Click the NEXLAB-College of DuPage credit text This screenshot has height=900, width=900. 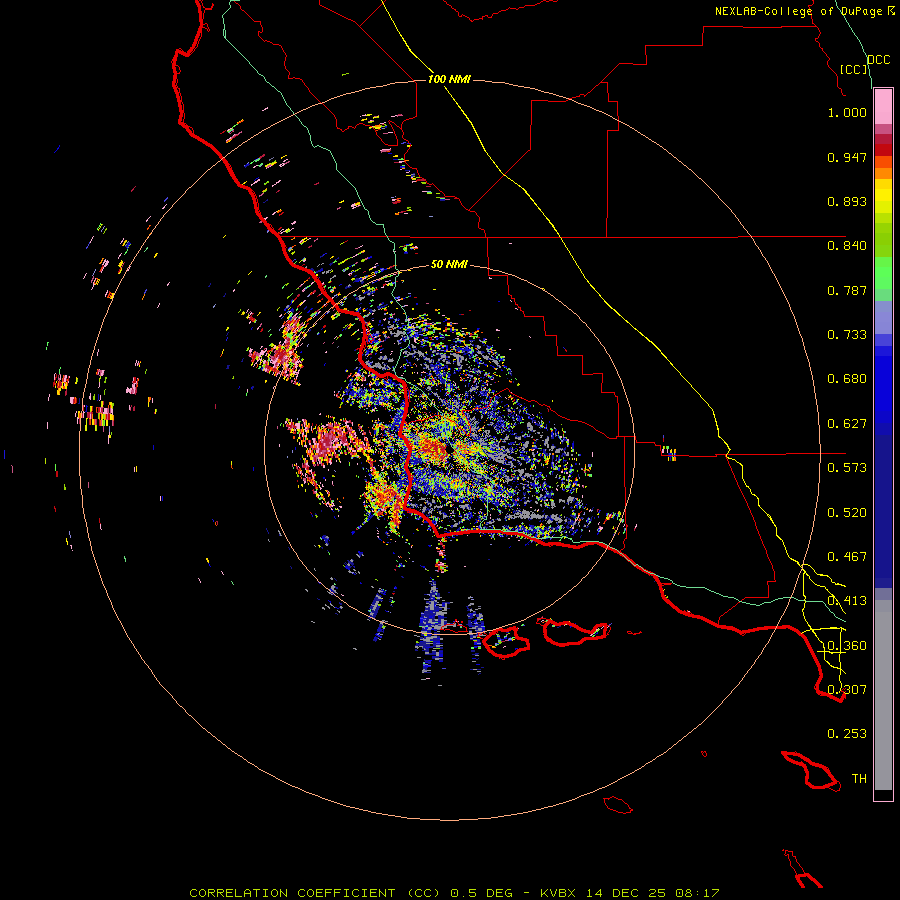coord(799,11)
